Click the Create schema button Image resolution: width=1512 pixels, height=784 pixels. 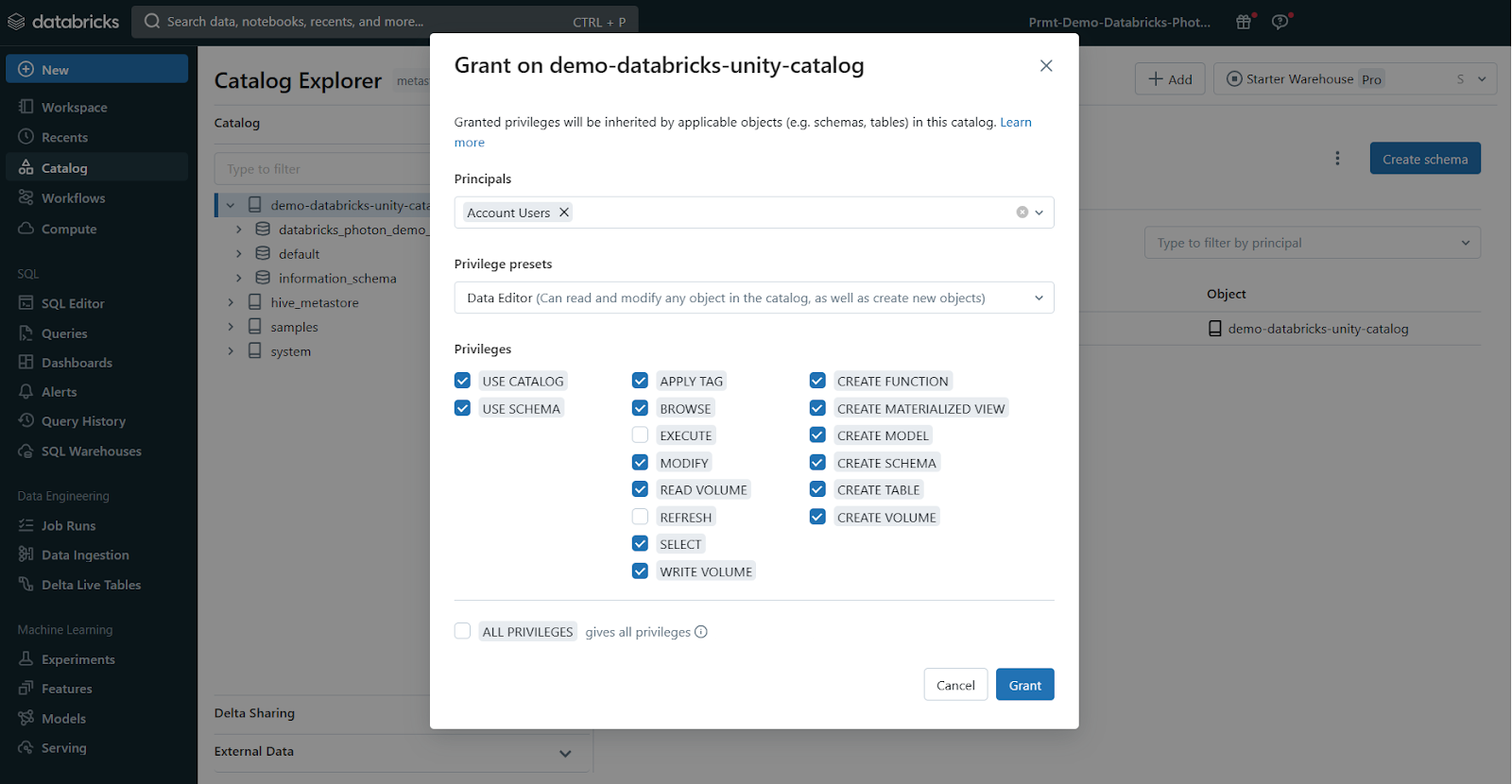(1425, 159)
